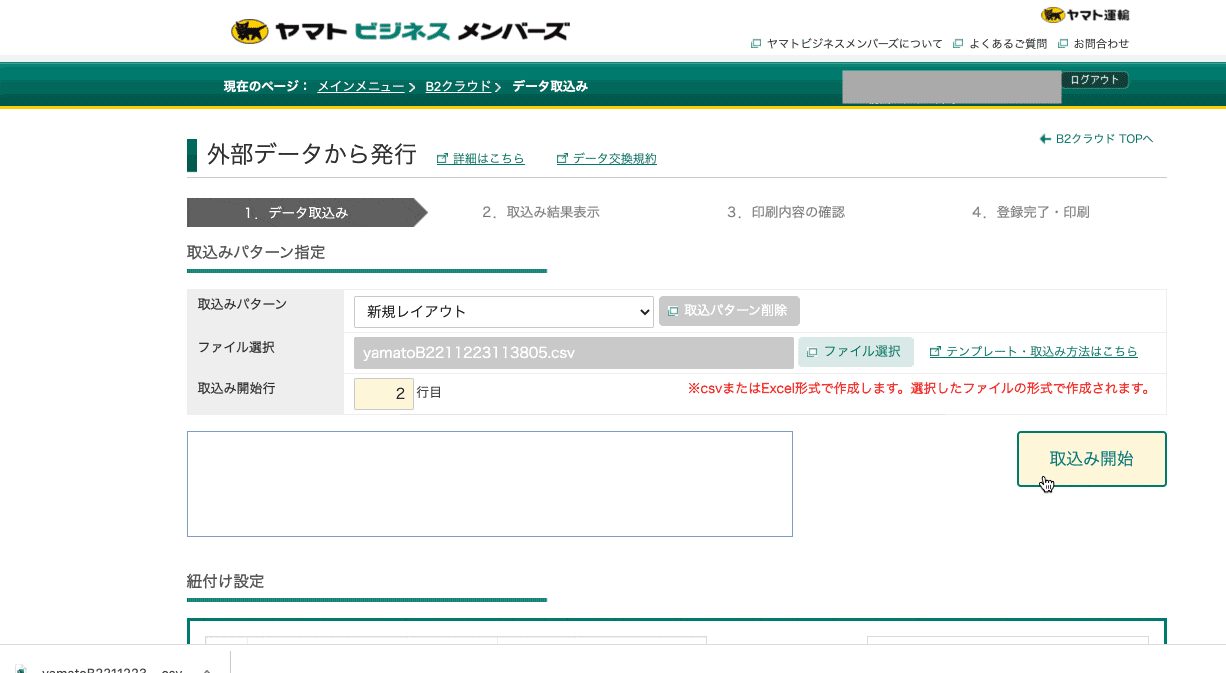Open the 新規レイアウト import pattern dropdown
This screenshot has height=673, width=1226.
[x=503, y=311]
